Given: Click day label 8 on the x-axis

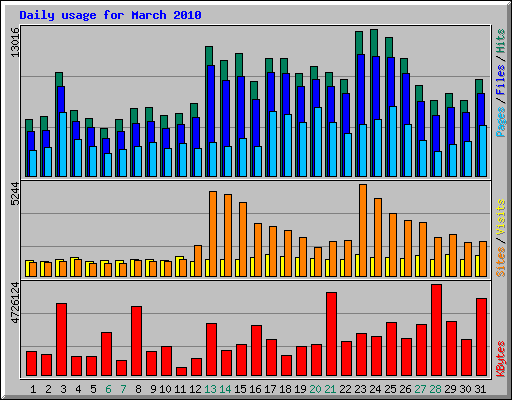Looking at the screenshot, I should pos(138,389).
